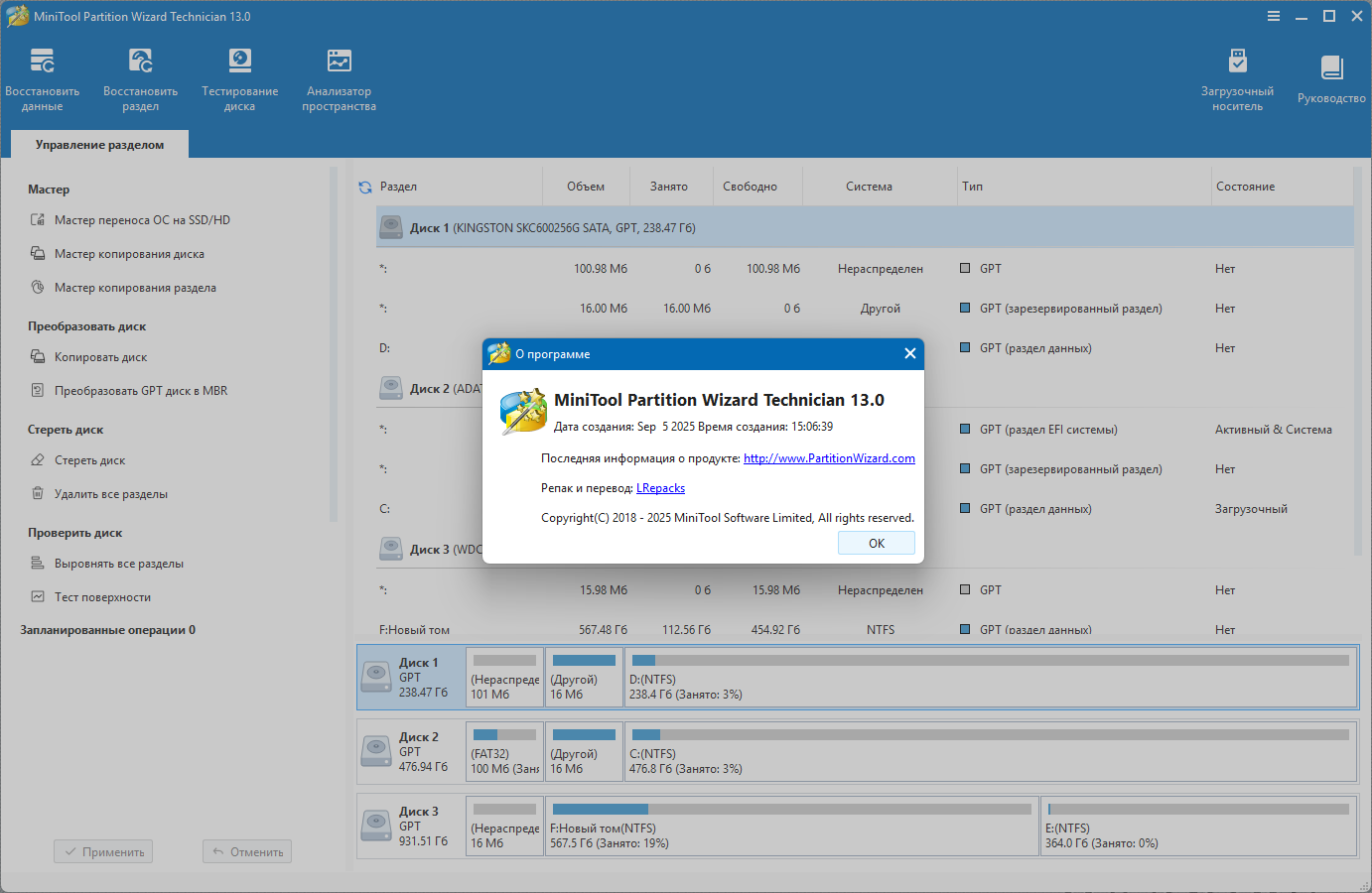Screen dimensions: 1372x893
Task: Open the hamburger menu in title bar
Action: point(1274,16)
